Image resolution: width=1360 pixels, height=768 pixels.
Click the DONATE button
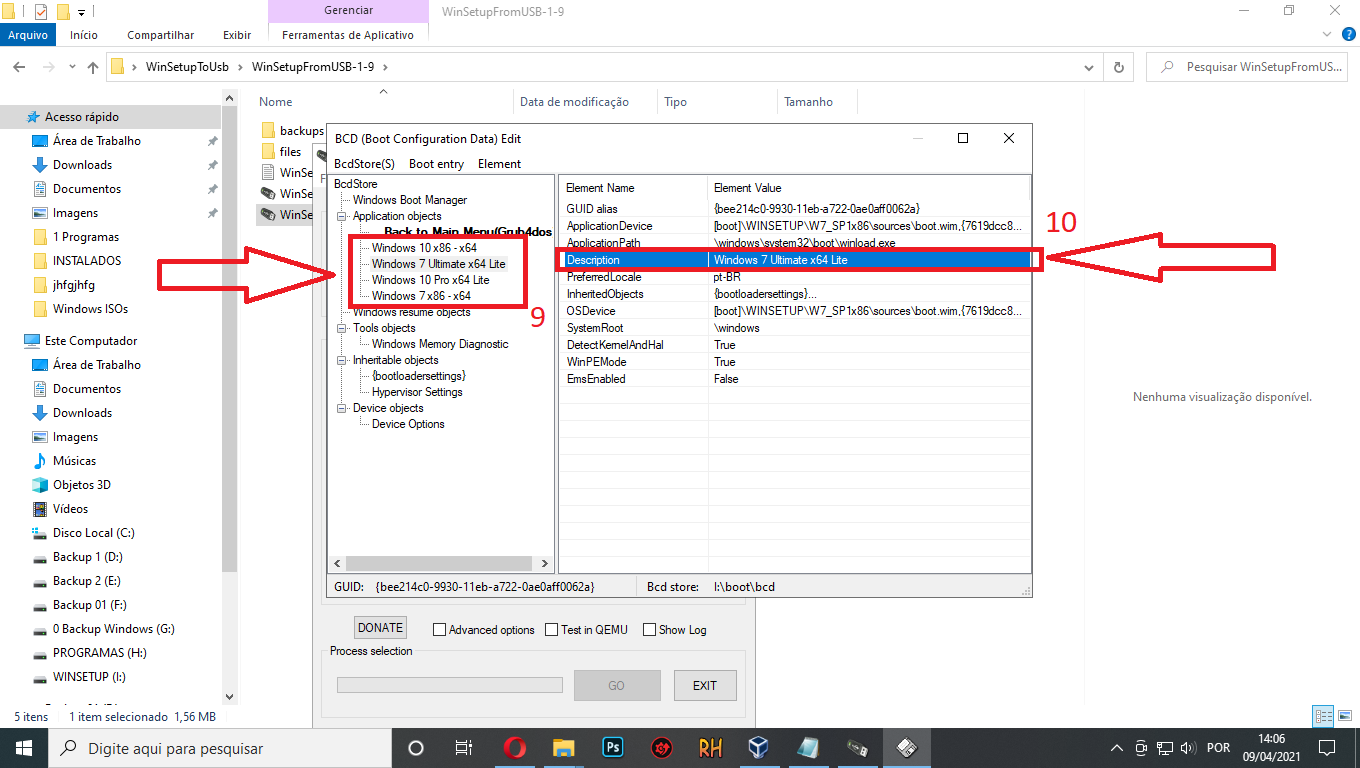tap(380, 628)
